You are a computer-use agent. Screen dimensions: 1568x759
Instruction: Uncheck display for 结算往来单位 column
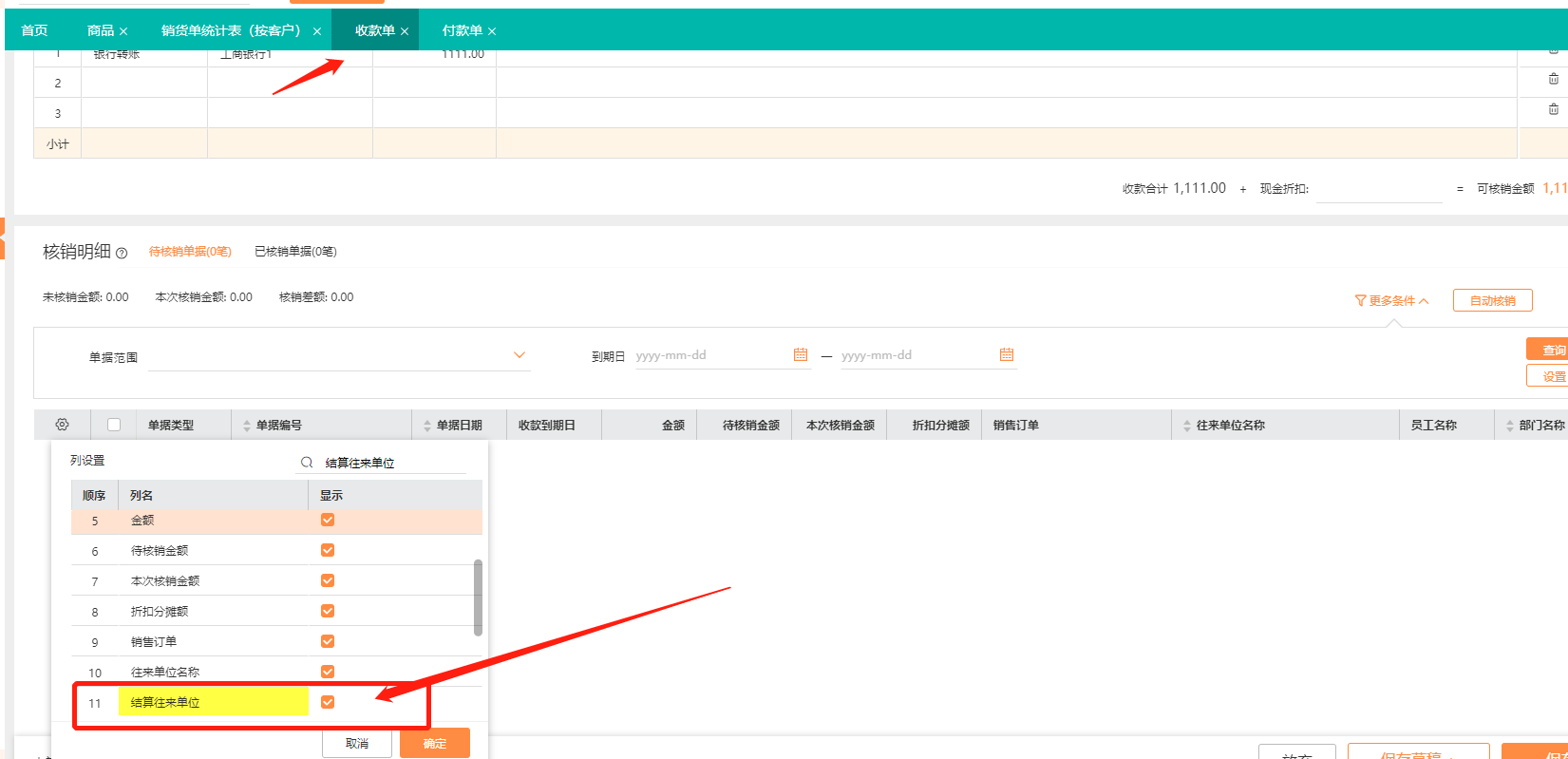(328, 702)
